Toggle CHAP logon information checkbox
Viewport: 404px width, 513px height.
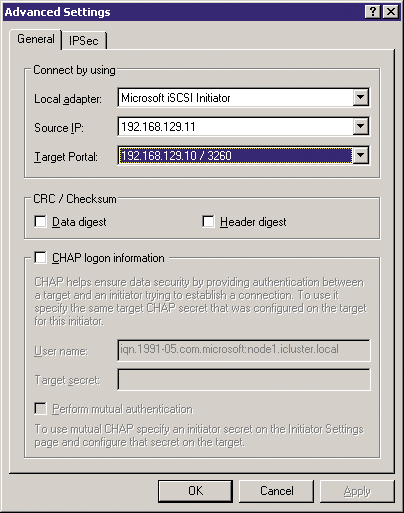point(40,258)
